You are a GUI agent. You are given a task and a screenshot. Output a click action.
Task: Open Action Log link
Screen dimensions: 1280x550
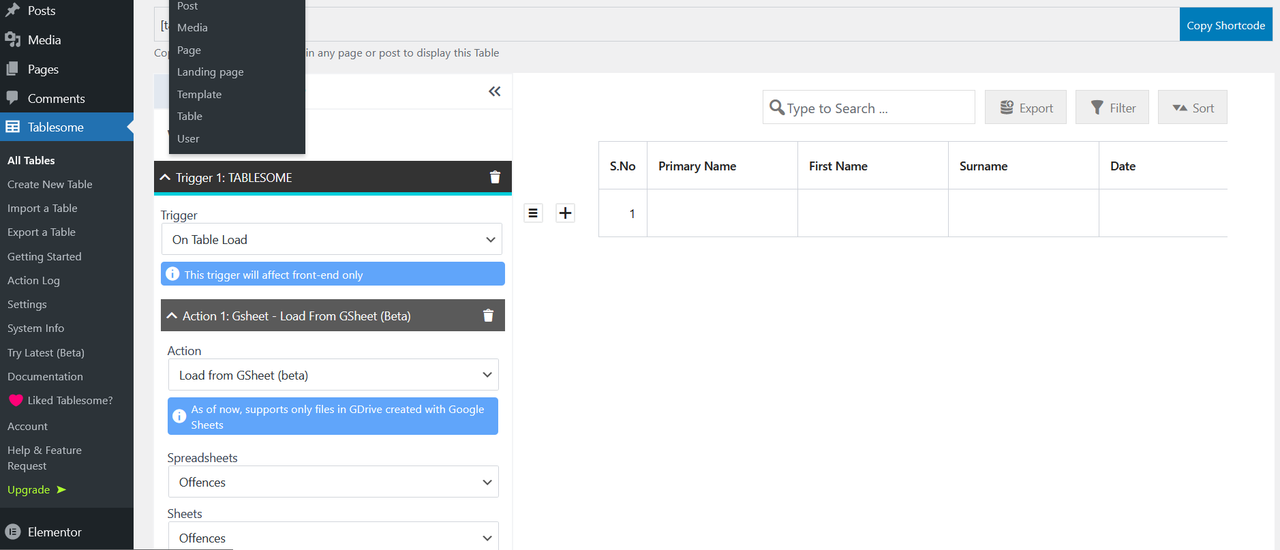point(33,280)
